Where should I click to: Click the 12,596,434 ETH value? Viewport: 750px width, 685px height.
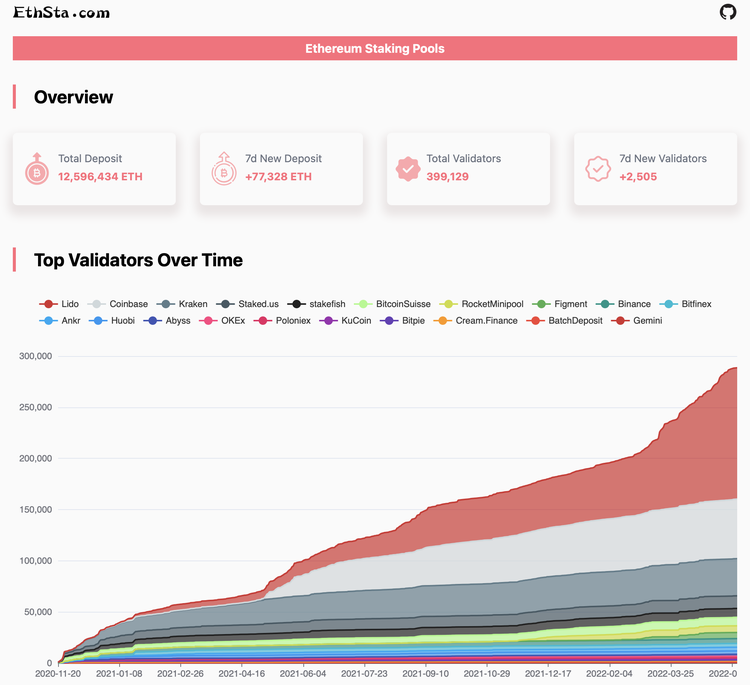(100, 177)
